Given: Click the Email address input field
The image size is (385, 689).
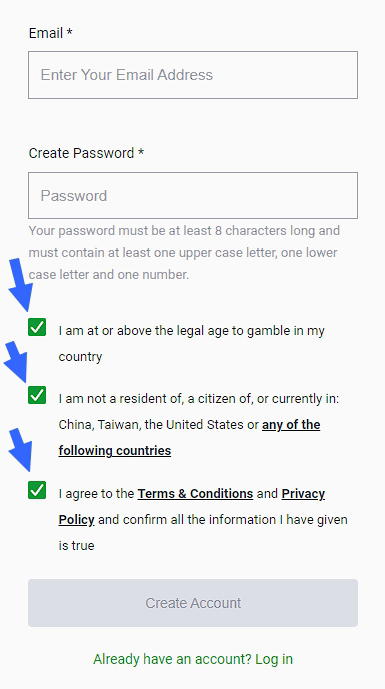Looking at the screenshot, I should click(193, 75).
